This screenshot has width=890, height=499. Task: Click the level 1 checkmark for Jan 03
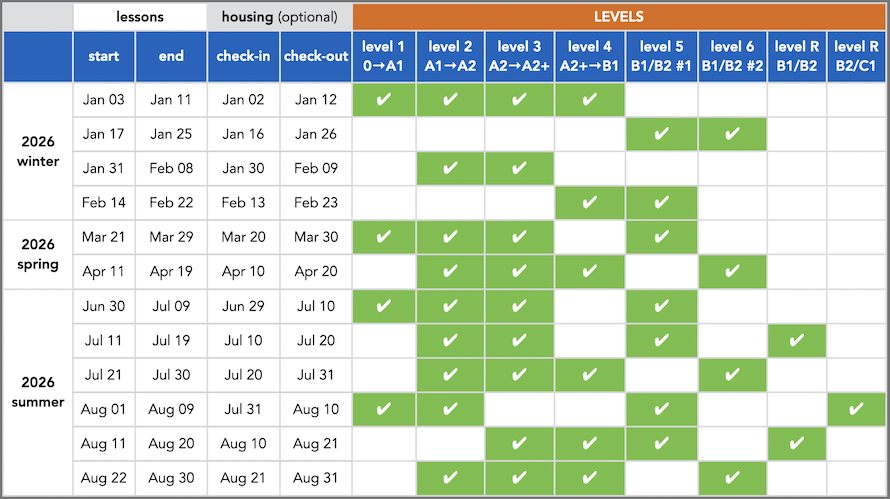pyautogui.click(x=384, y=100)
